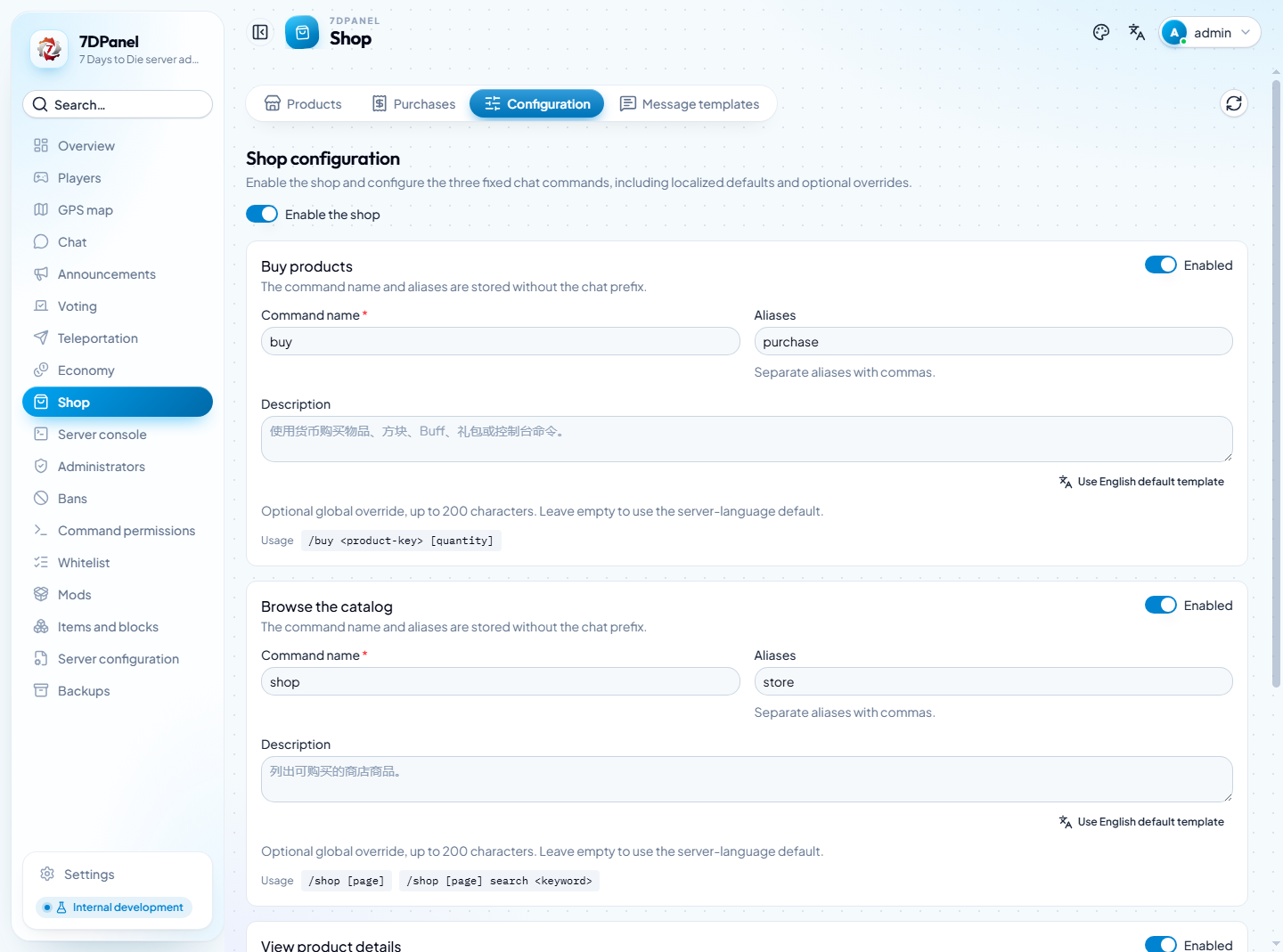Open Announcements in sidebar
Image resolution: width=1283 pixels, height=952 pixels.
click(x=118, y=274)
